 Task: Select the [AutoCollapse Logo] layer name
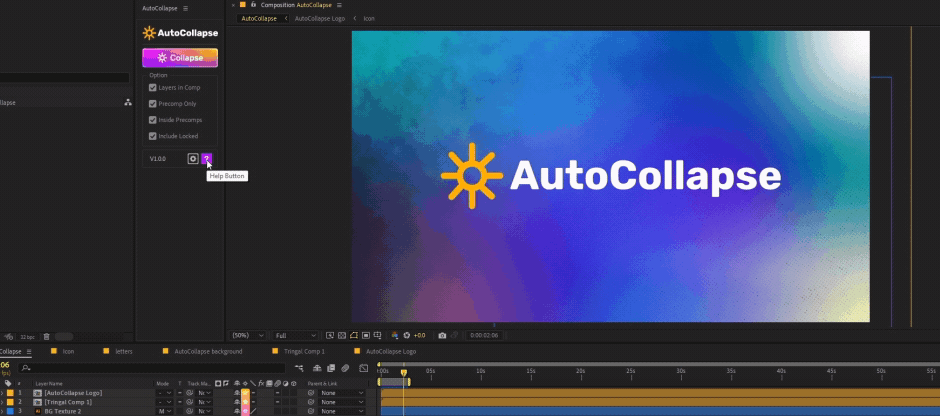73,393
